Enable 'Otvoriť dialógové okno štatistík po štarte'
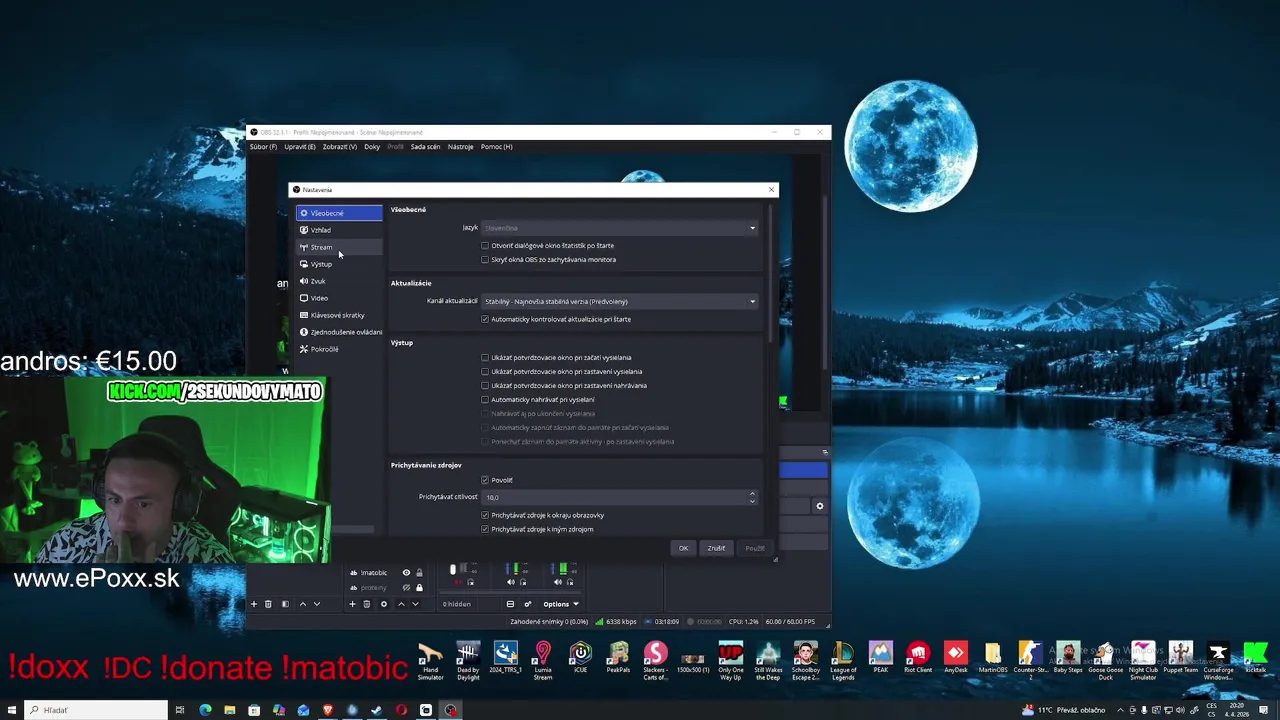Image resolution: width=1280 pixels, height=720 pixels. click(x=485, y=245)
